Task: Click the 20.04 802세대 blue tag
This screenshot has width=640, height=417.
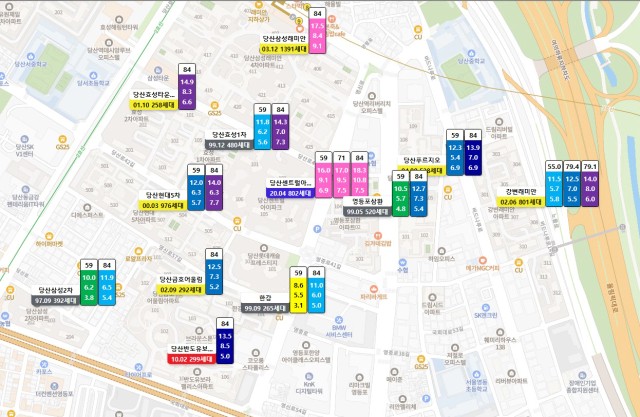Action: [290, 193]
